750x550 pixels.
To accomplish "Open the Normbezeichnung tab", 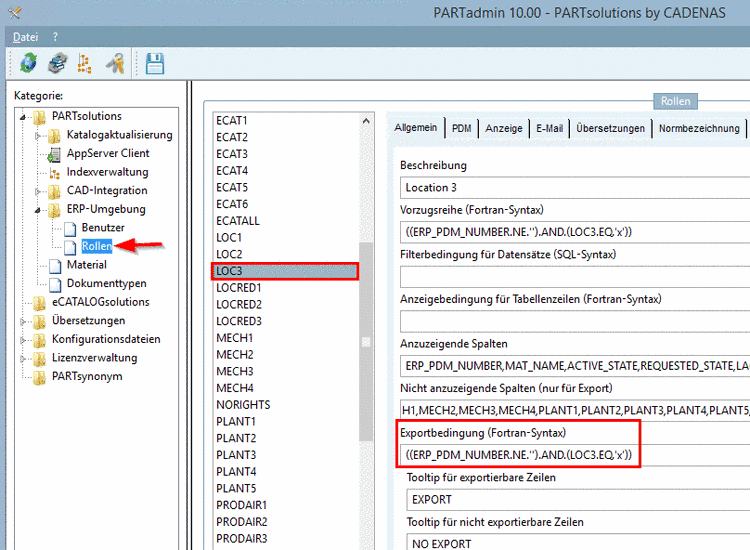I will coord(699,128).
